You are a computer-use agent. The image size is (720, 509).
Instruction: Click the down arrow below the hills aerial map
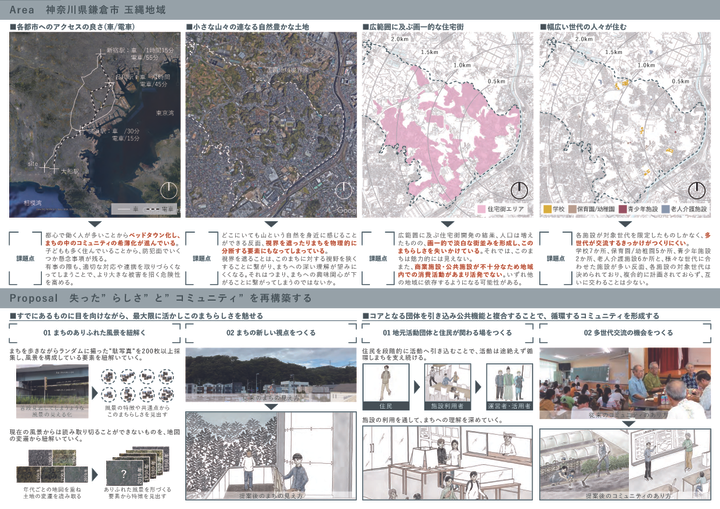click(x=271, y=224)
